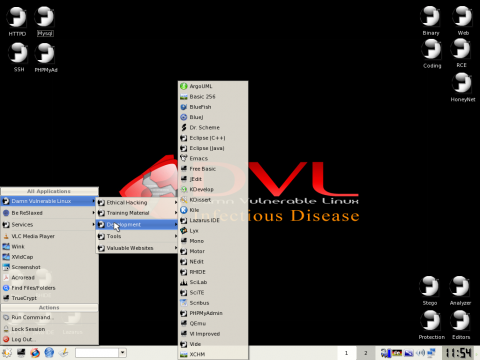Choose Log Out action
Image resolution: width=480 pixels, height=360 pixels.
point(50,340)
